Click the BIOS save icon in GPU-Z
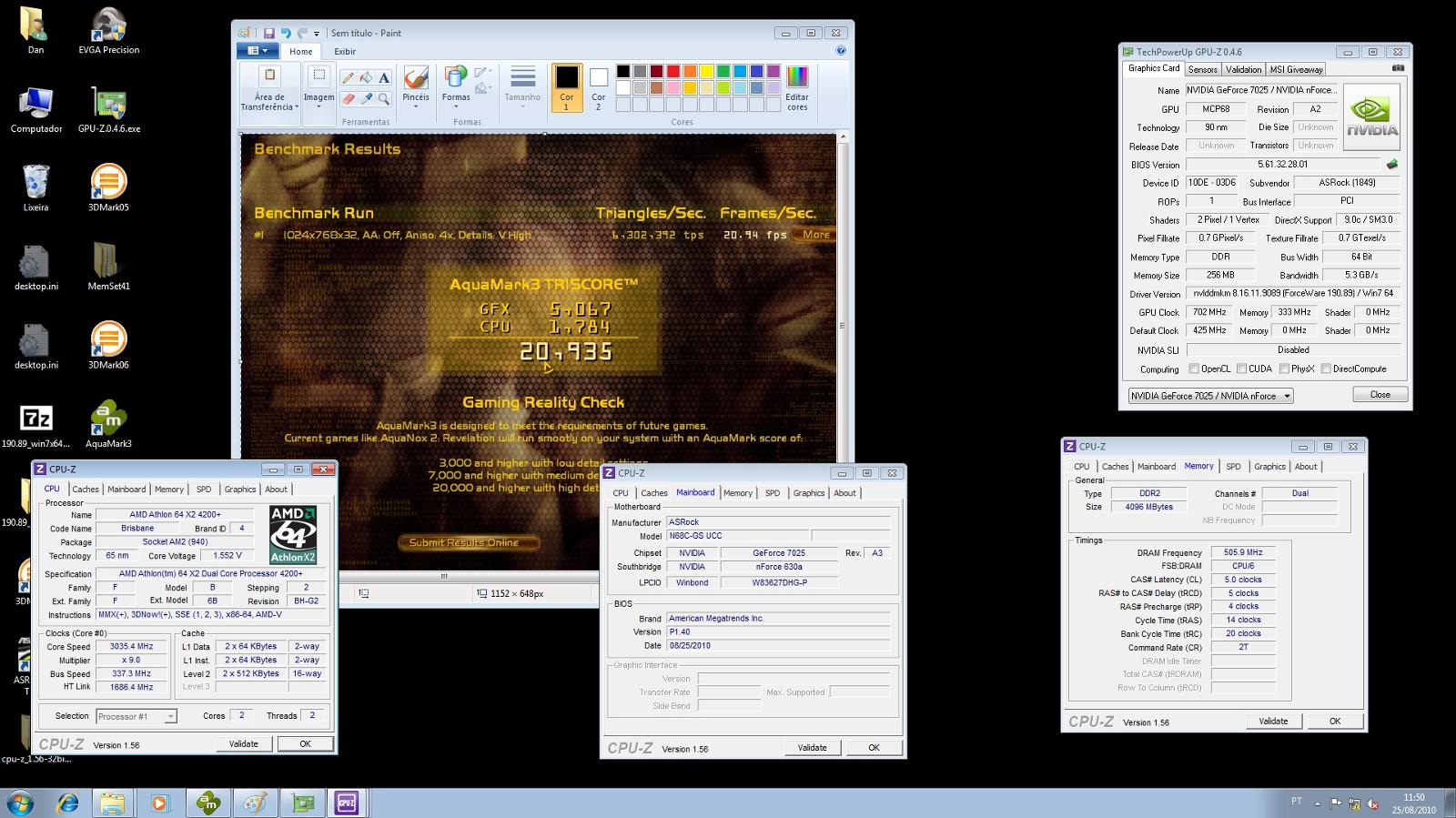The height and width of the screenshot is (818, 1456). pos(1391,165)
